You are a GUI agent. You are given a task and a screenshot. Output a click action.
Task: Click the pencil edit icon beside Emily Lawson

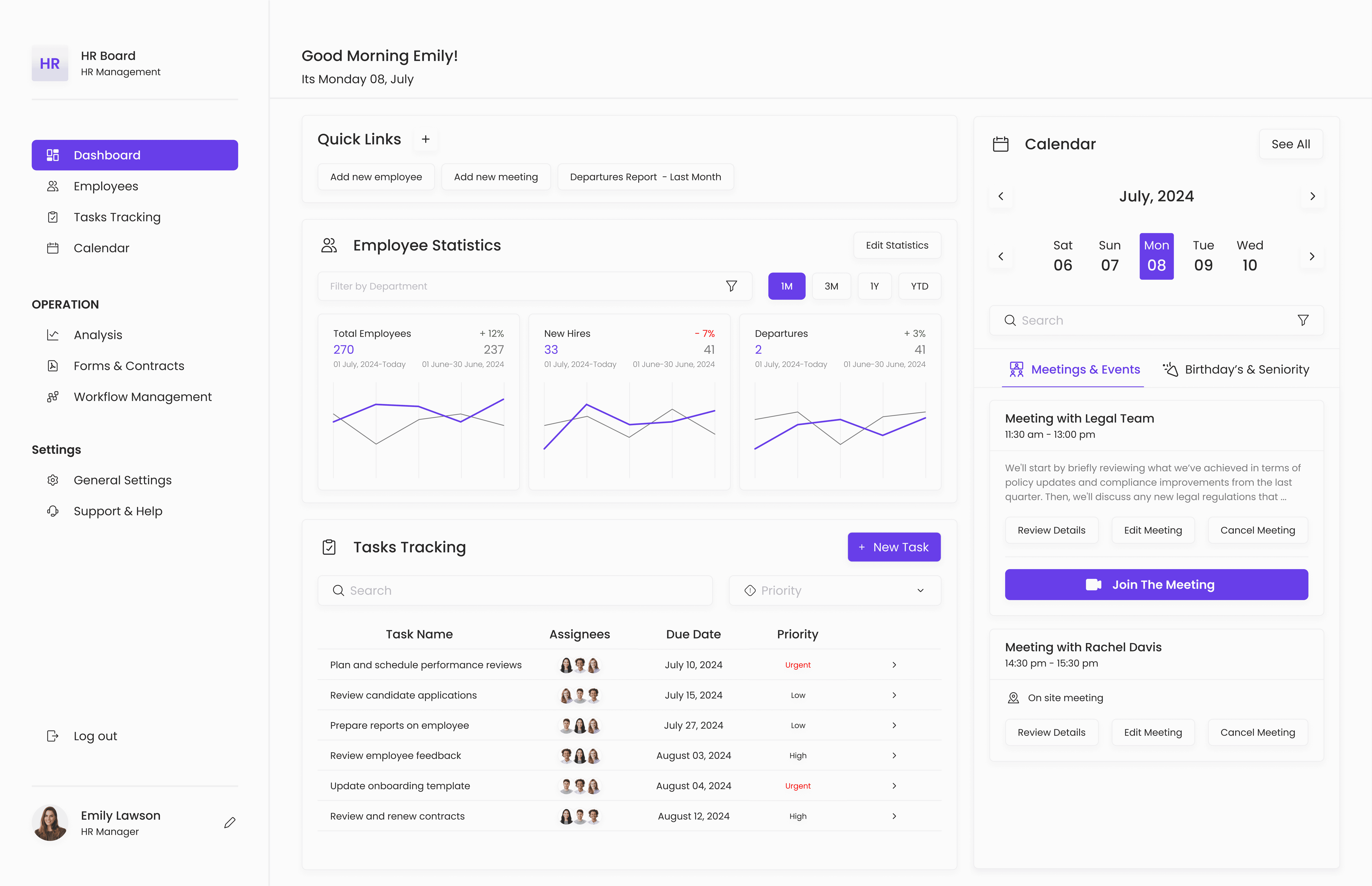tap(230, 823)
